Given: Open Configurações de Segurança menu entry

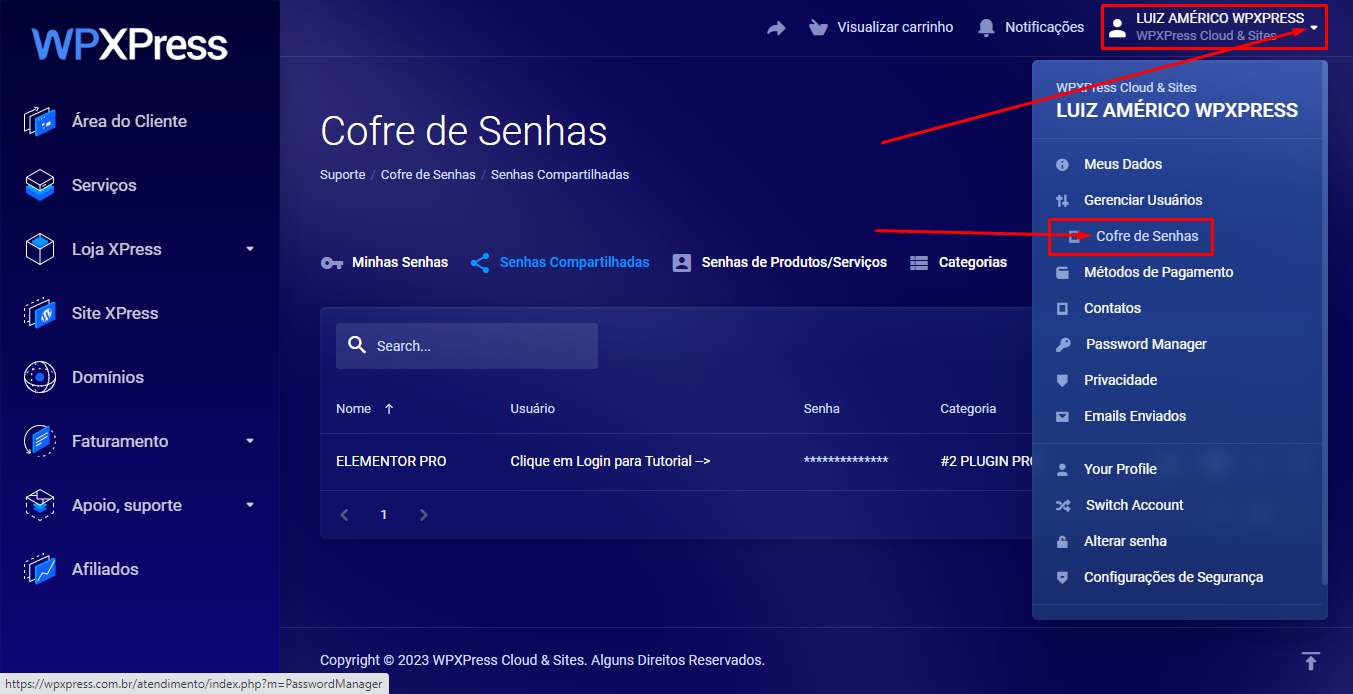Looking at the screenshot, I should 1173,577.
